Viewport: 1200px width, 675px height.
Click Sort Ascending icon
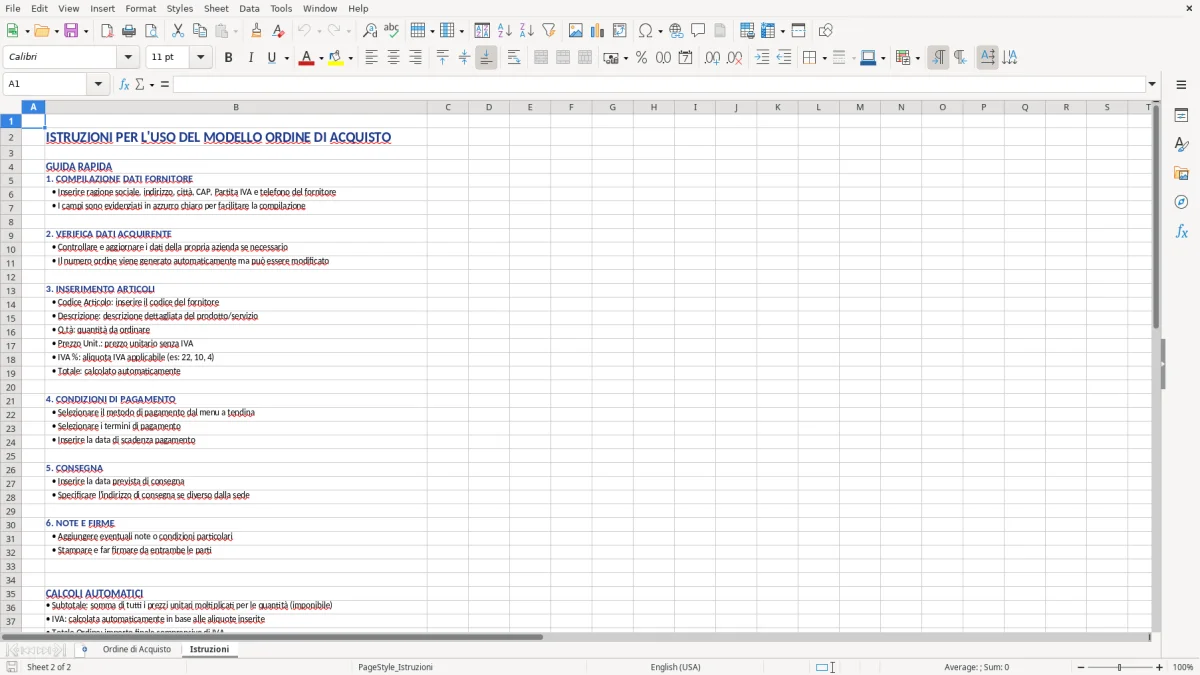[x=505, y=31]
